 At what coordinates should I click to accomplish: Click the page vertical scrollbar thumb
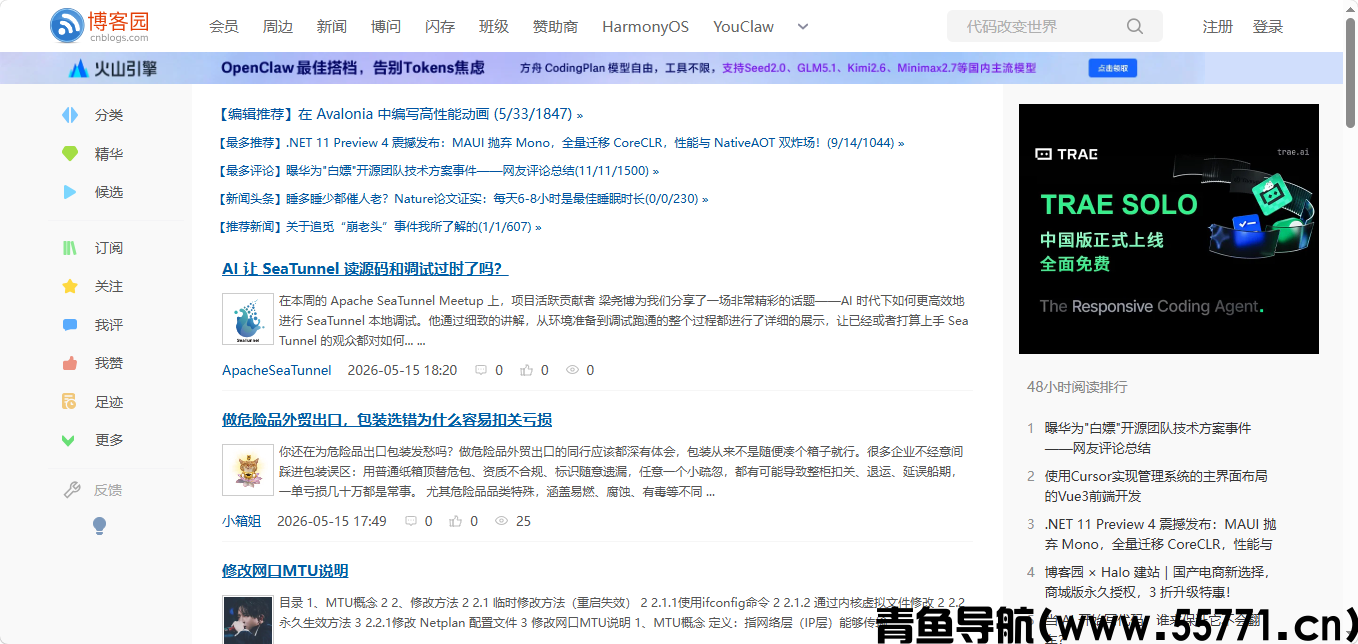pos(1350,71)
